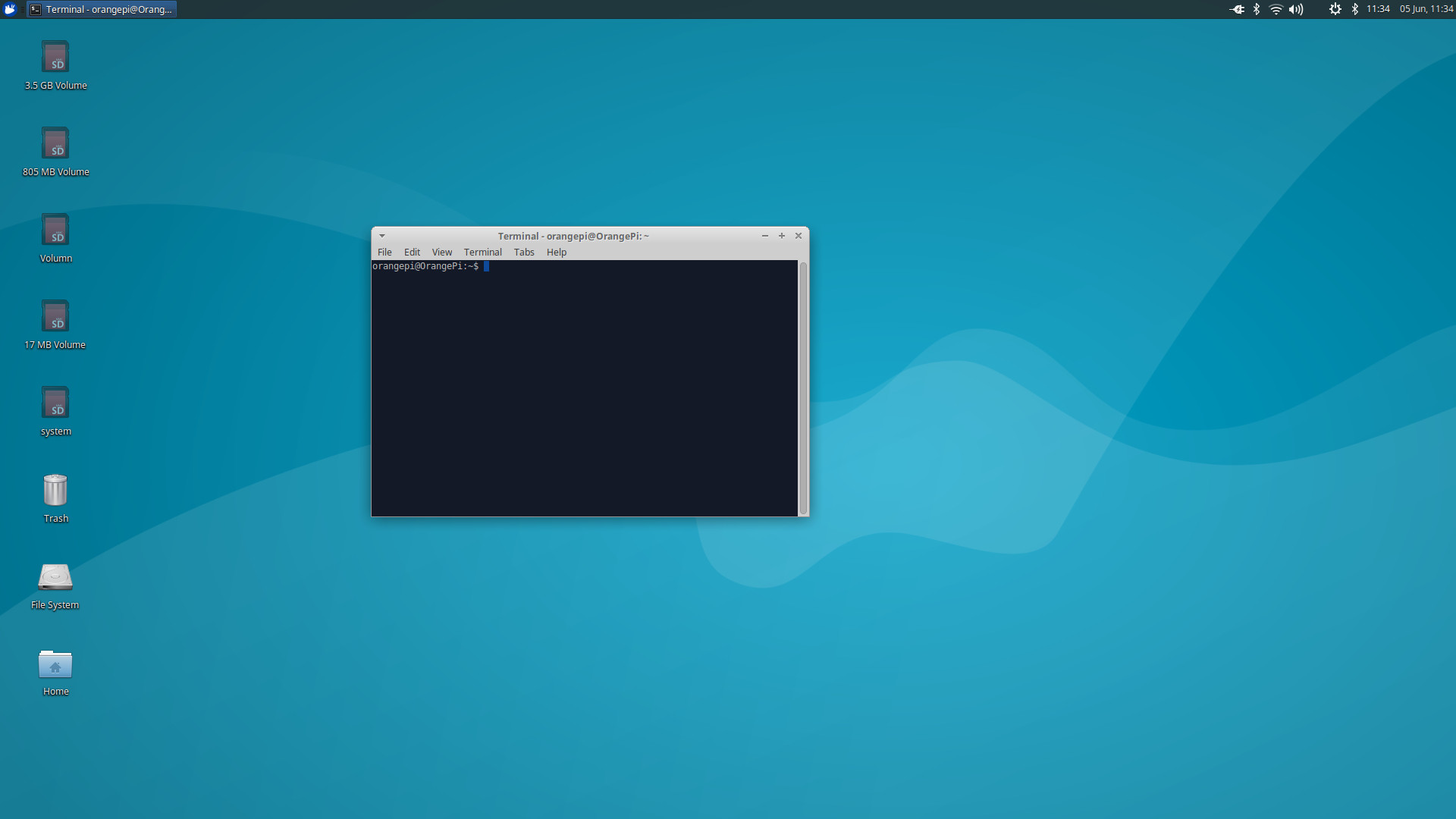This screenshot has height=819, width=1456.
Task: Select the File System drive icon
Action: [x=55, y=577]
